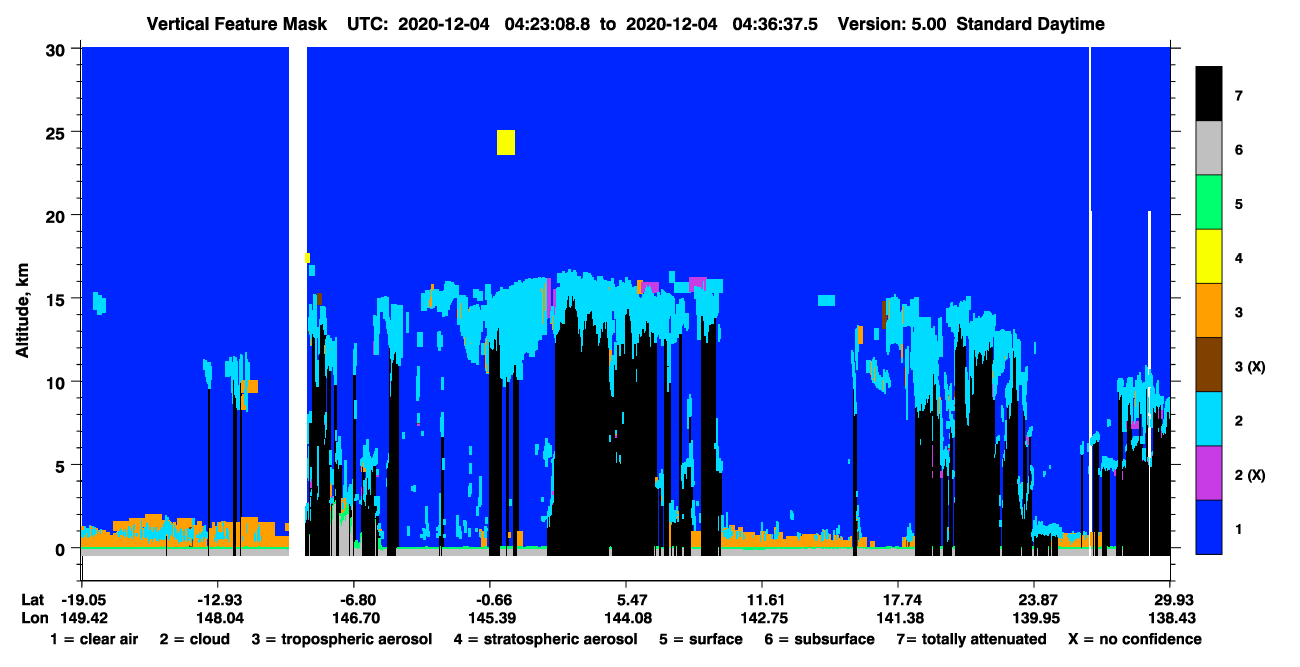Click the gray subsurface swatch labeled 6
The width and height of the screenshot is (1300, 667).
click(x=1209, y=148)
